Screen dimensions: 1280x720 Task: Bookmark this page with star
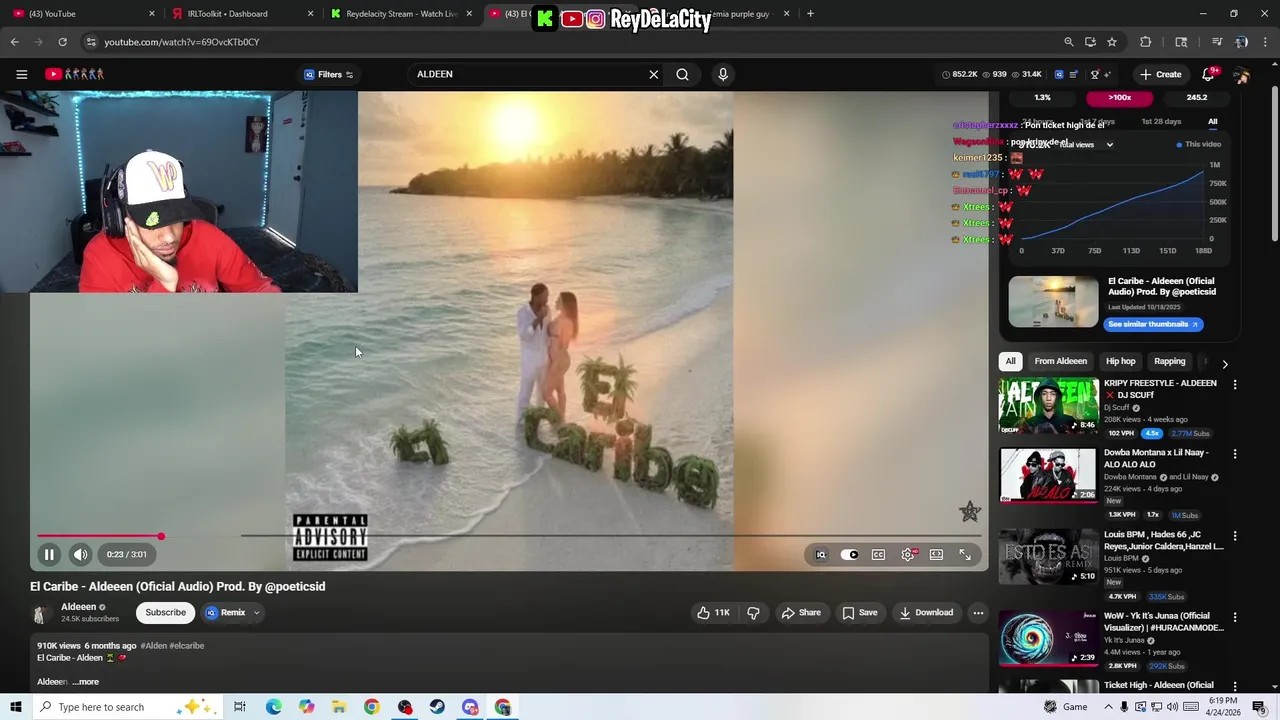(x=1112, y=42)
